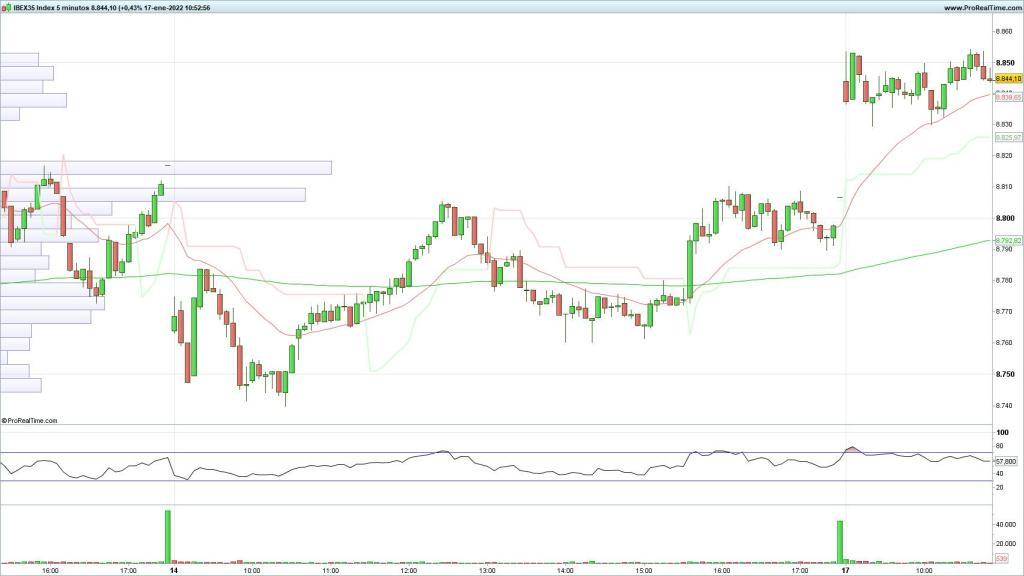Select the 17 date label on the time axis

[x=845, y=568]
